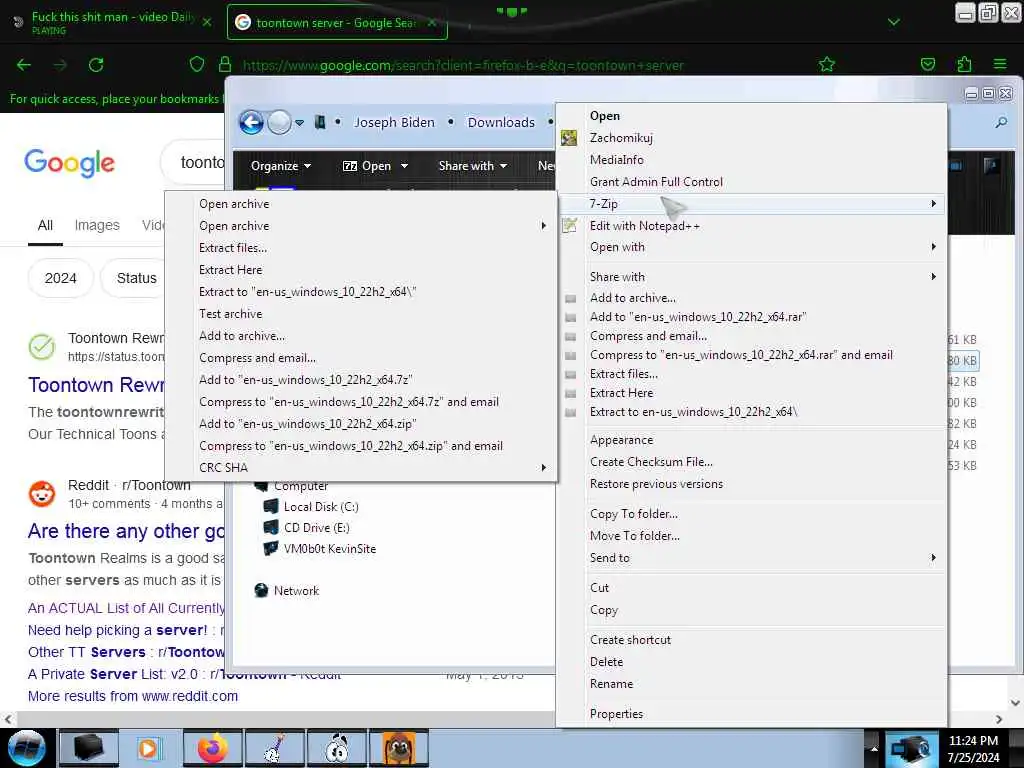
Task: Click the taskbar clock
Action: point(973,749)
